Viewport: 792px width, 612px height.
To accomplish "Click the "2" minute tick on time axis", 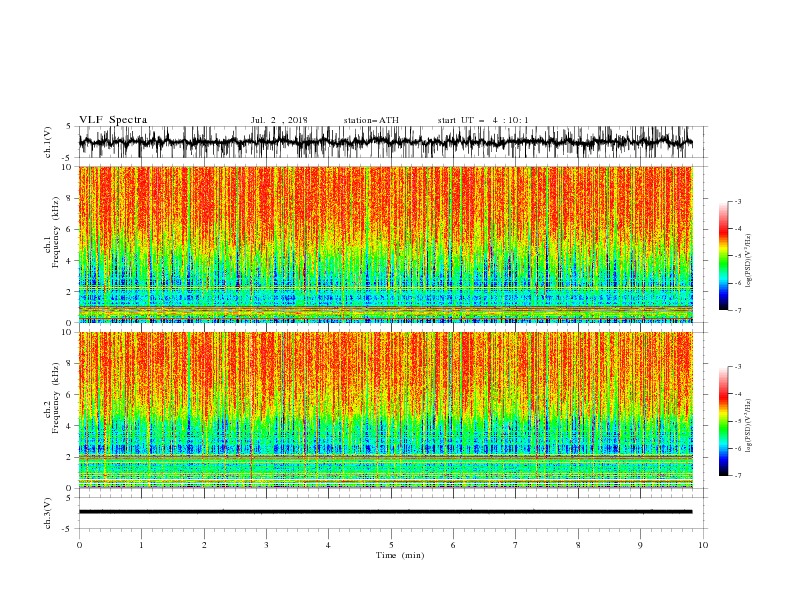I will [204, 545].
